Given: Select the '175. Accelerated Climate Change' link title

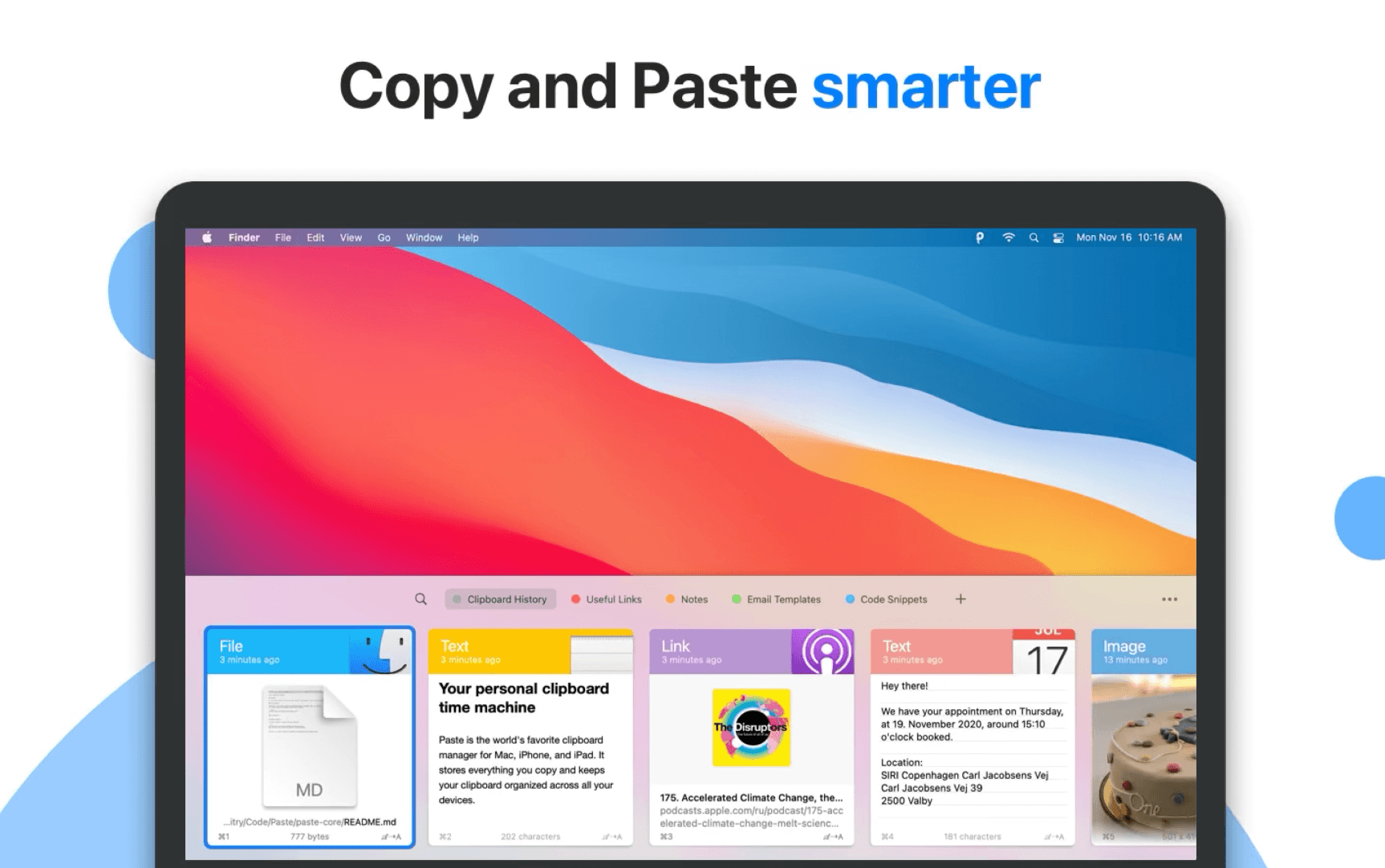Looking at the screenshot, I should pyautogui.click(x=751, y=797).
